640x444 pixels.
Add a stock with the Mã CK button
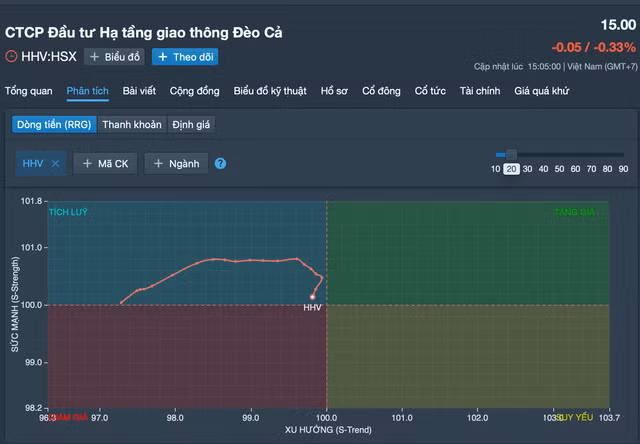tap(105, 164)
